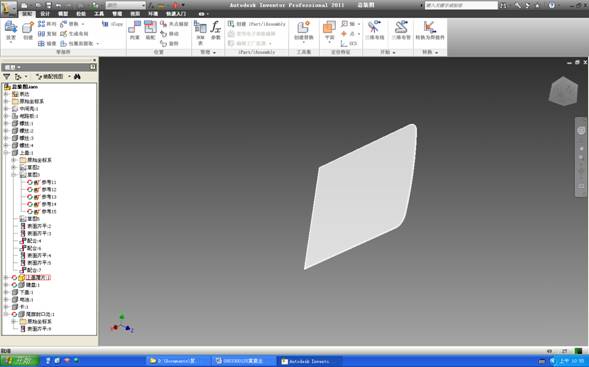The width and height of the screenshot is (589, 367).
Task: Collapse the 草图3 node
Action: coord(14,175)
